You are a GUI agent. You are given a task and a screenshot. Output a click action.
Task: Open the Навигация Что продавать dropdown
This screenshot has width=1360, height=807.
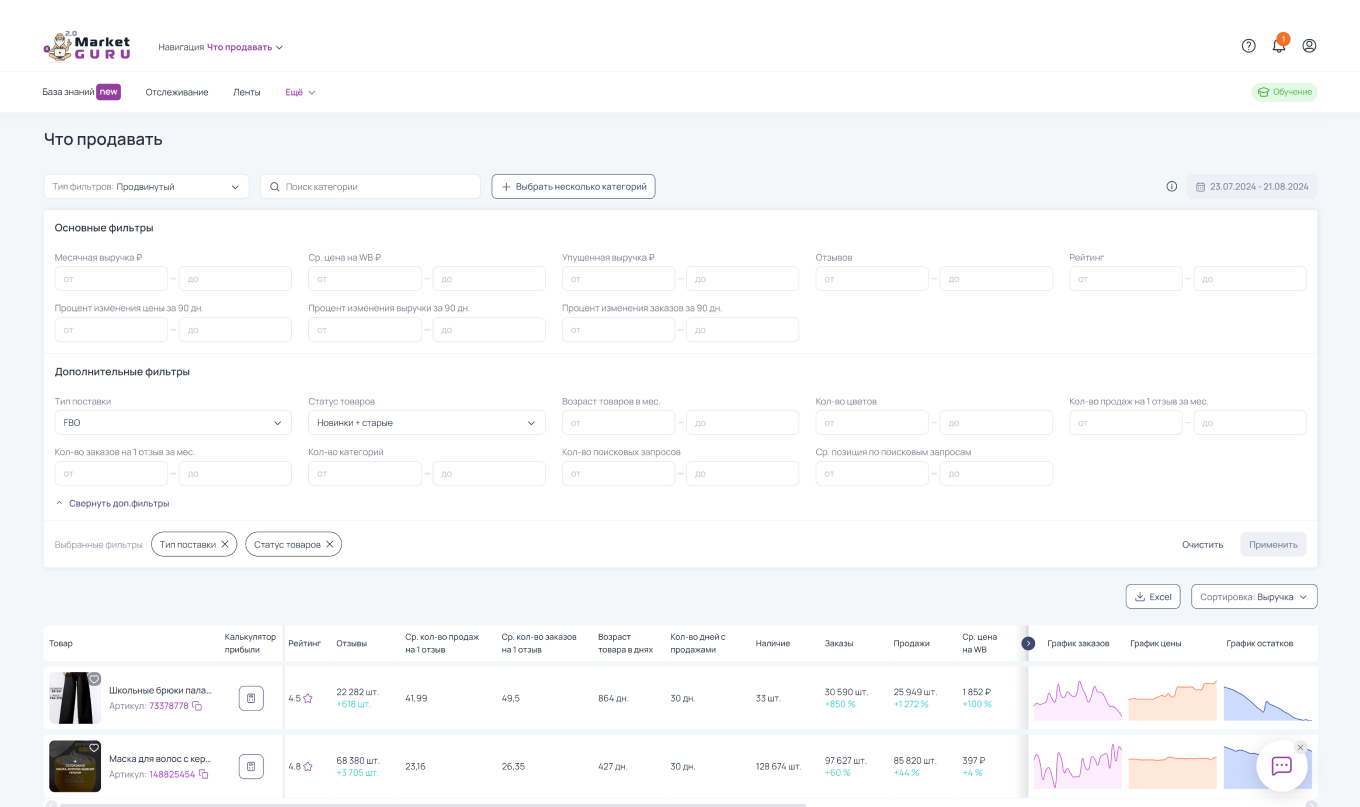pyautogui.click(x=221, y=47)
